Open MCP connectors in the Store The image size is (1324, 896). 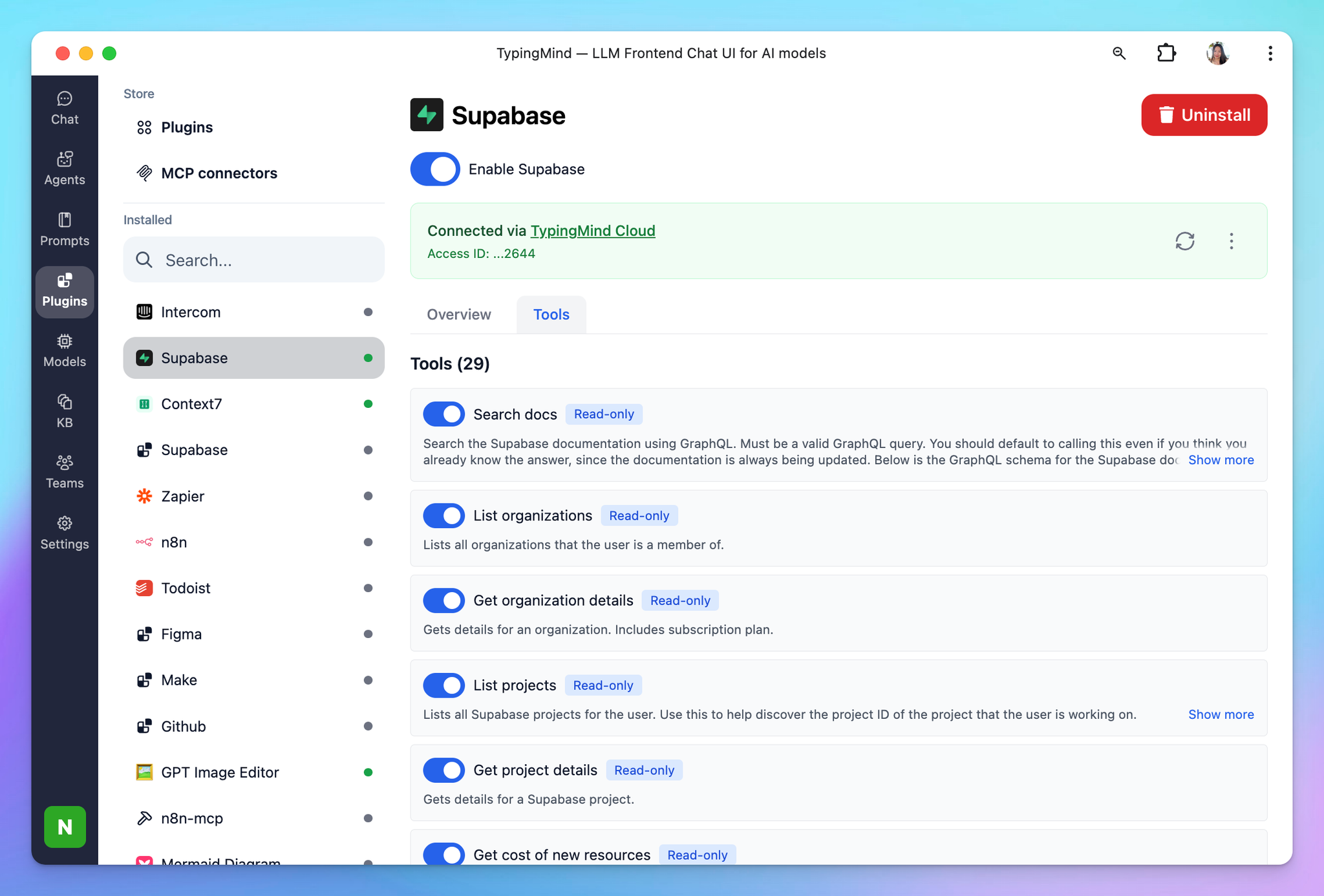219,173
